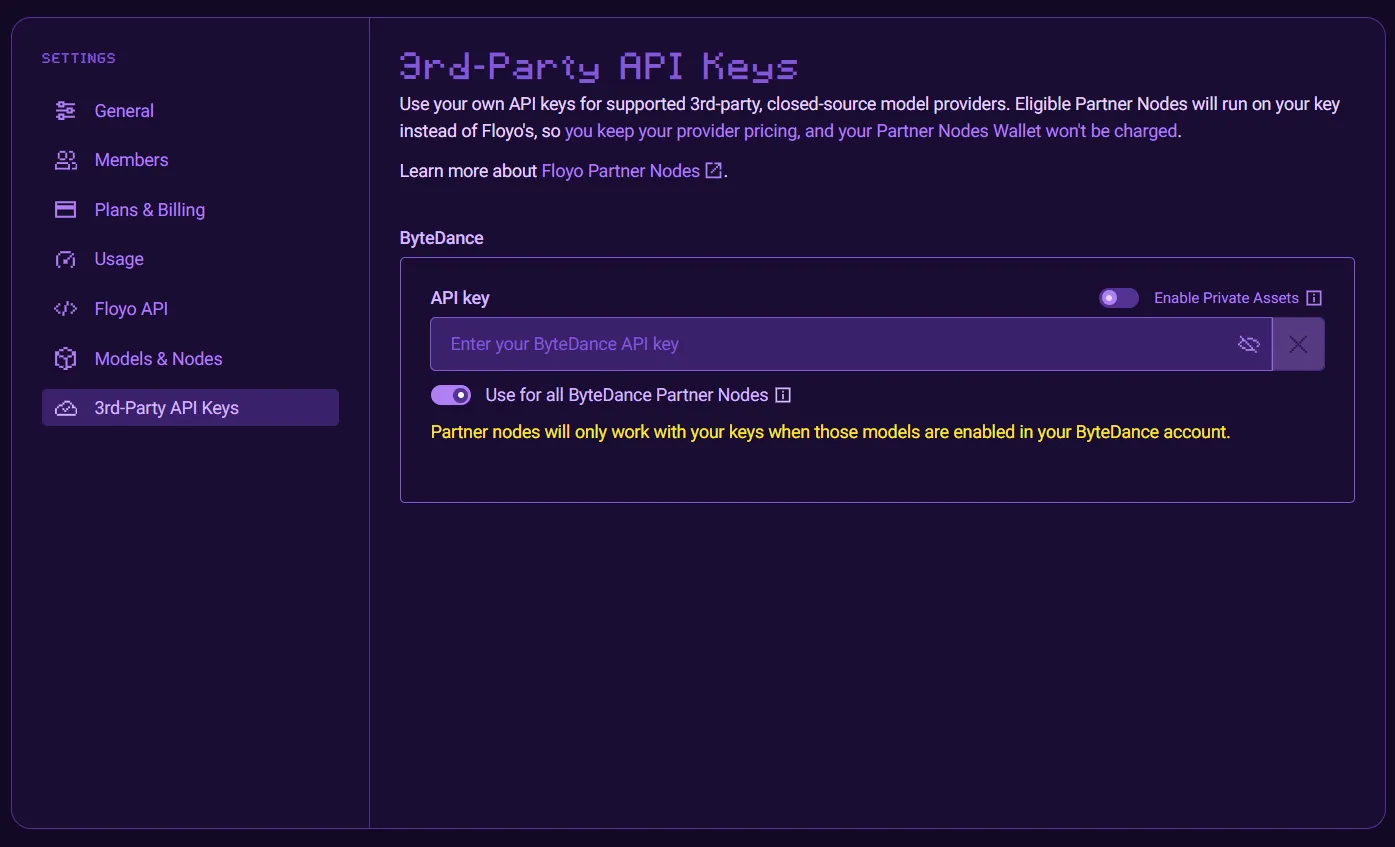The width and height of the screenshot is (1395, 847).
Task: Click the 'SETTINGS' sidebar header text
Action: pos(78,58)
